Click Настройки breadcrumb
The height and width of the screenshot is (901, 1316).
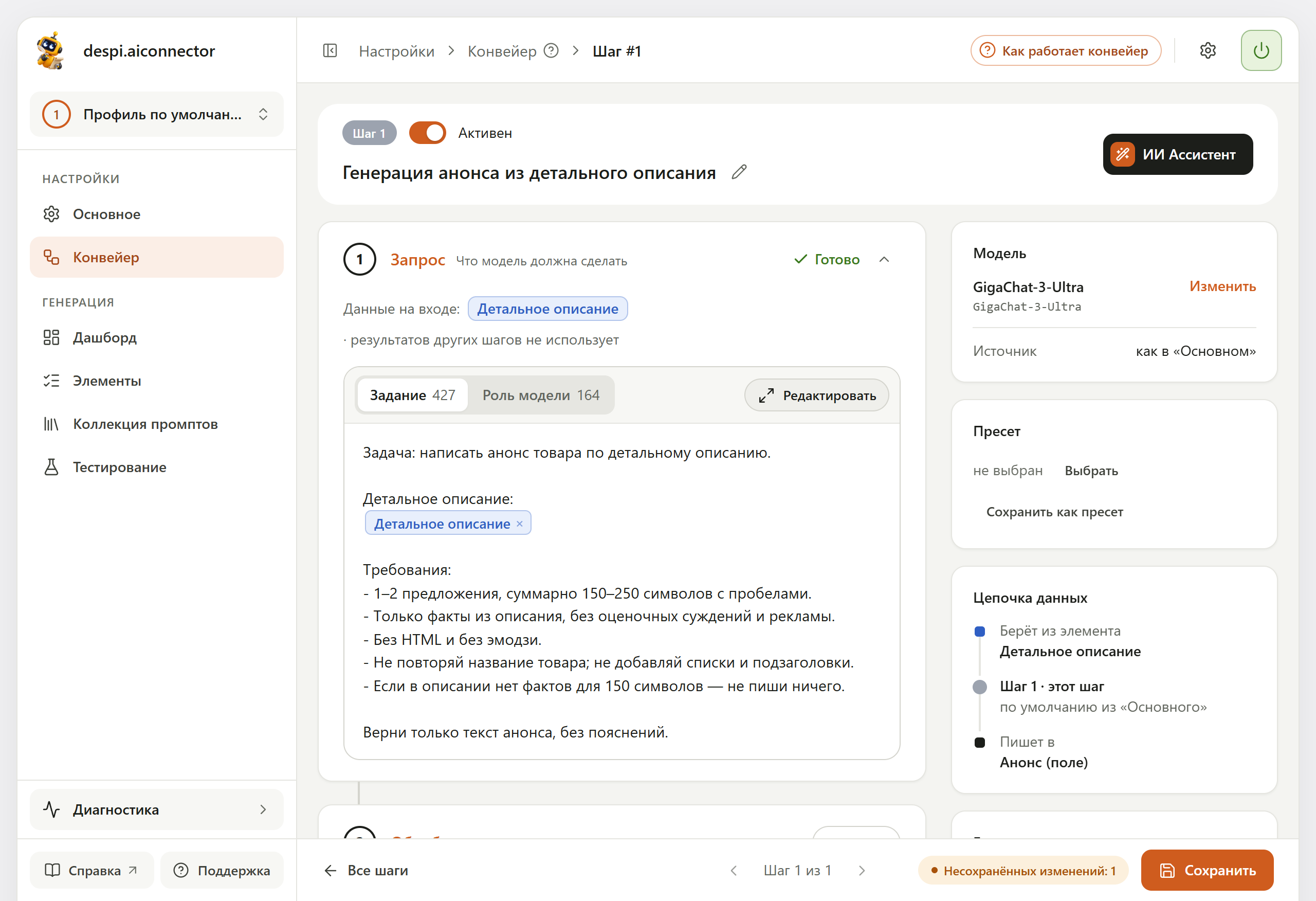[396, 51]
